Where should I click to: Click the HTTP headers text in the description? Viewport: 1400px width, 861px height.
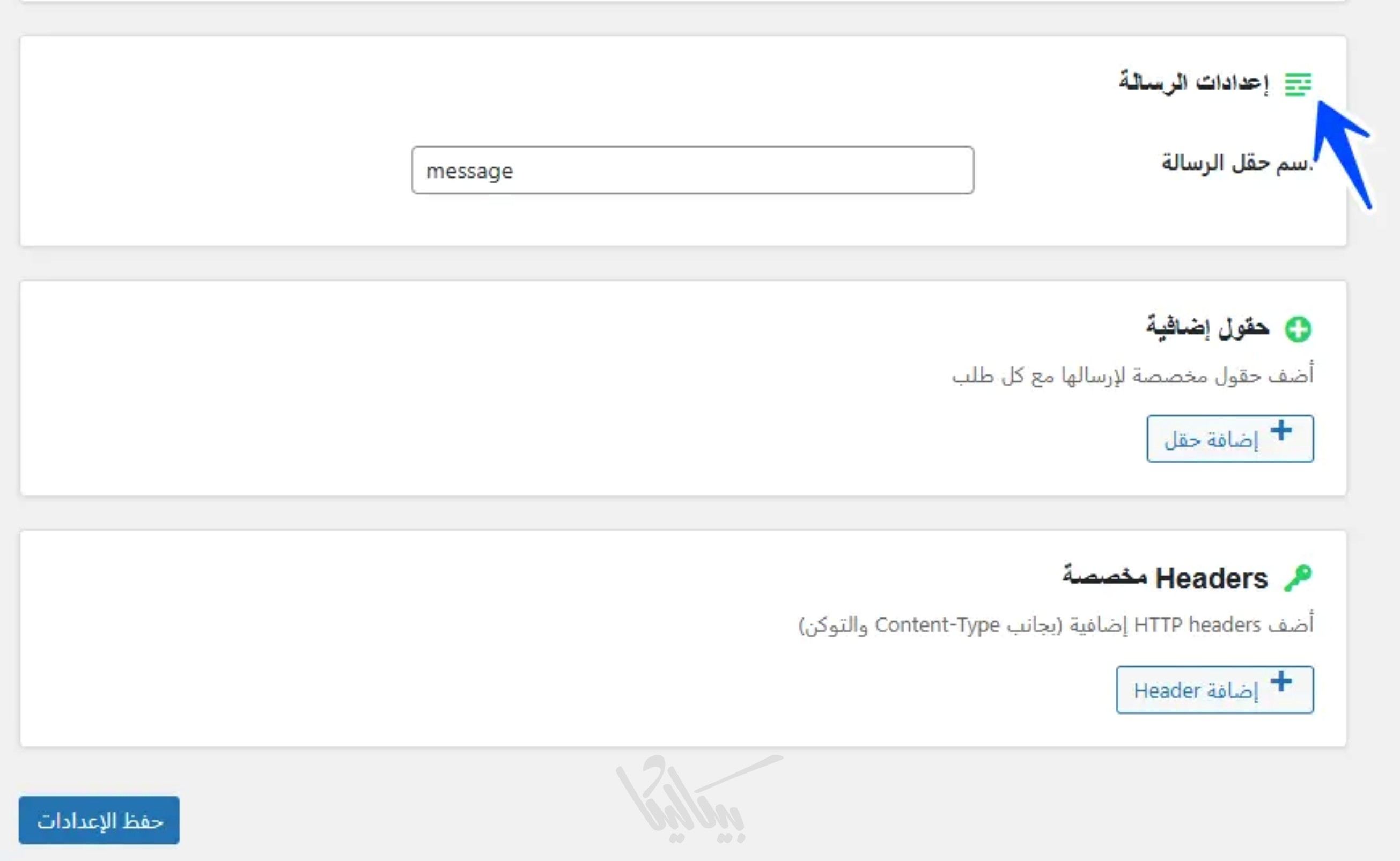(1197, 625)
